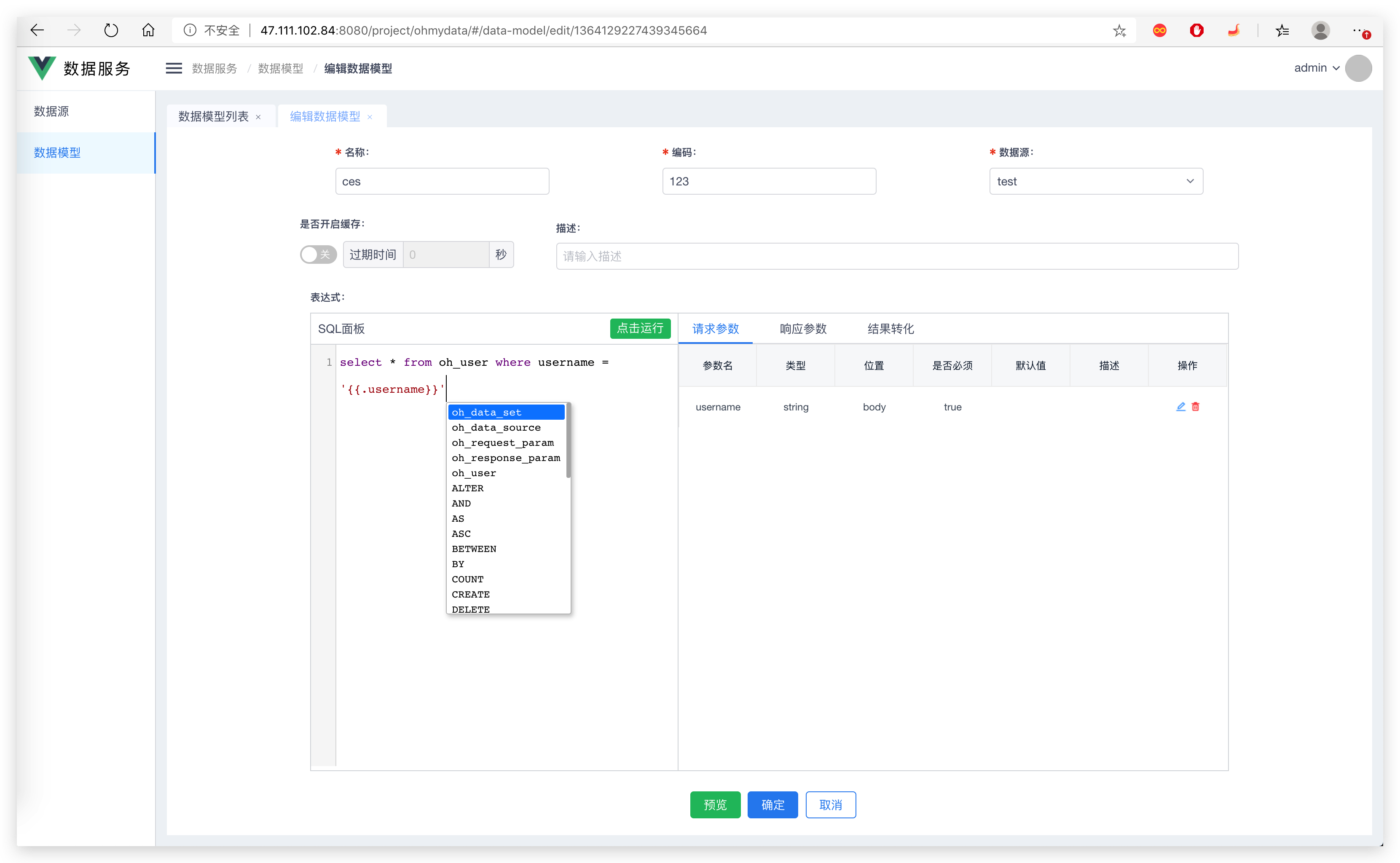Screen dimensions: 1400x863
Task: Bookmark this page with the star icon
Action: click(1119, 31)
